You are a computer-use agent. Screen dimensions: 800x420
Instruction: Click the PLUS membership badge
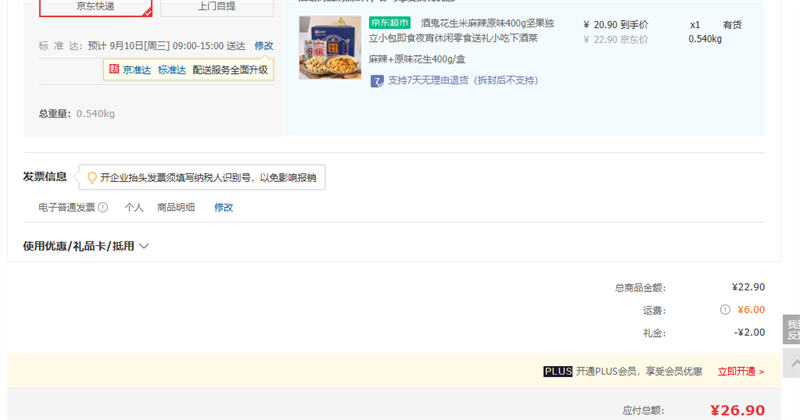pyautogui.click(x=557, y=372)
